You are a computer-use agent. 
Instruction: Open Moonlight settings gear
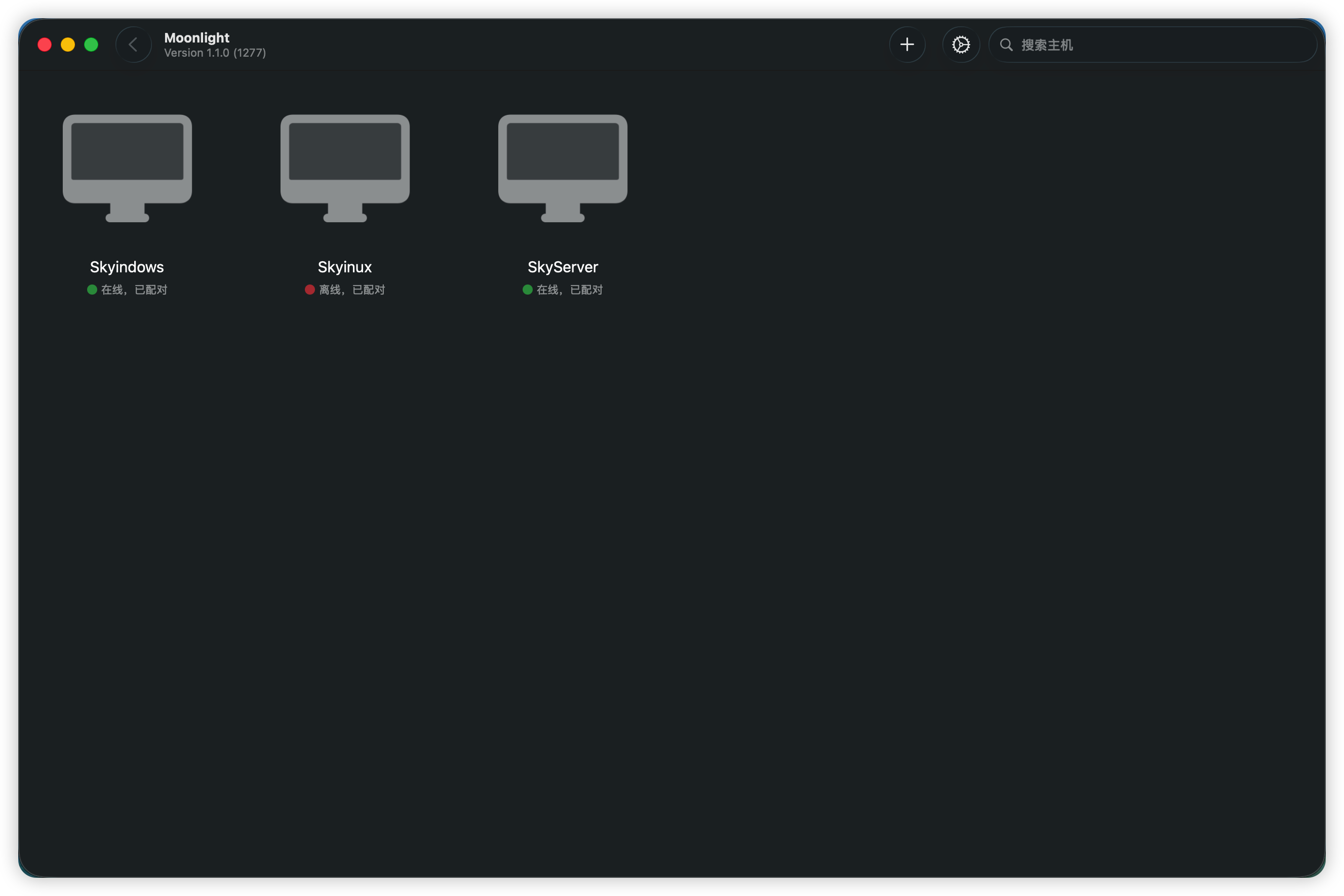click(961, 45)
